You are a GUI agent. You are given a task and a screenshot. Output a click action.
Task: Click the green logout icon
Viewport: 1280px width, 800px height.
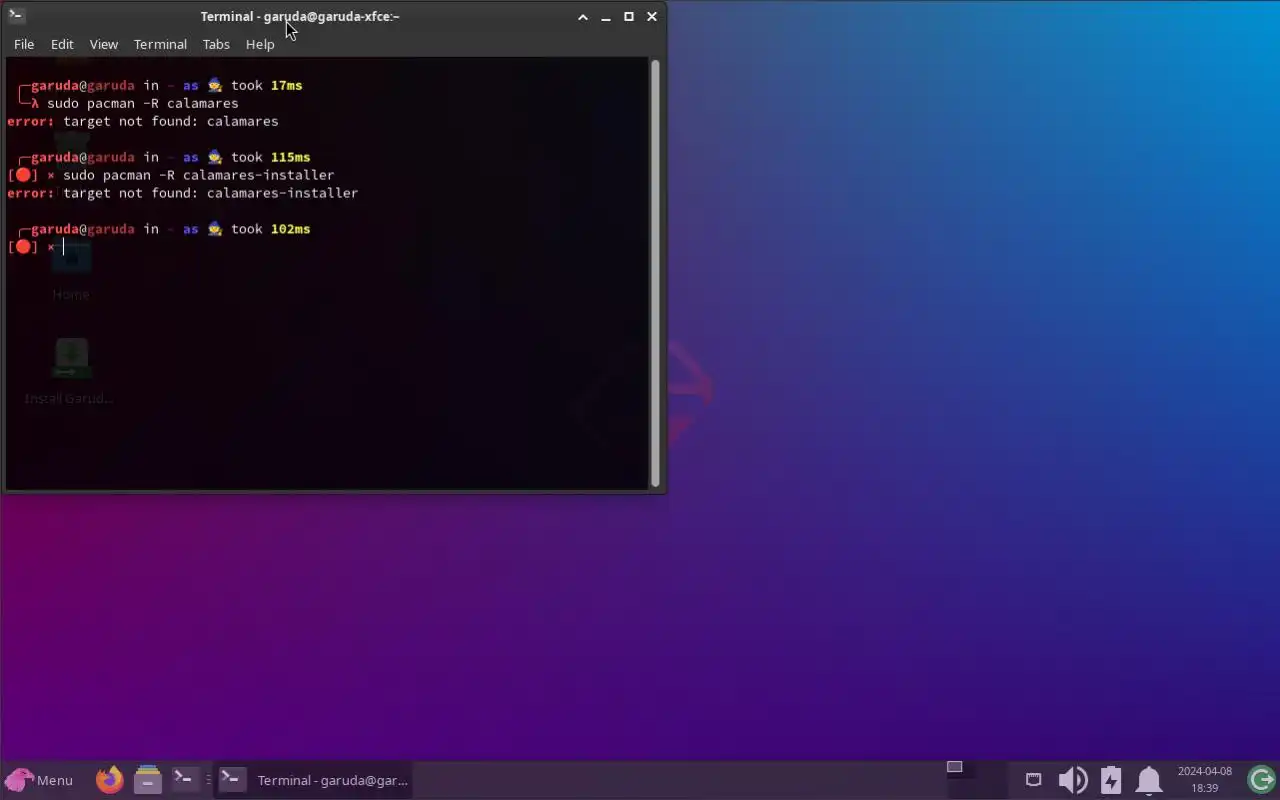tap(1261, 779)
